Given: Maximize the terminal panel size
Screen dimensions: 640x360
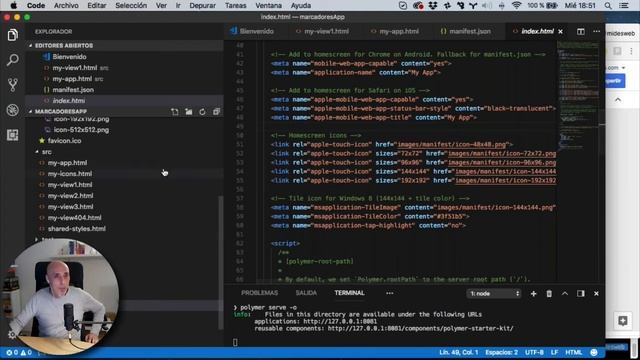Looking at the screenshot, I should click(565, 293).
